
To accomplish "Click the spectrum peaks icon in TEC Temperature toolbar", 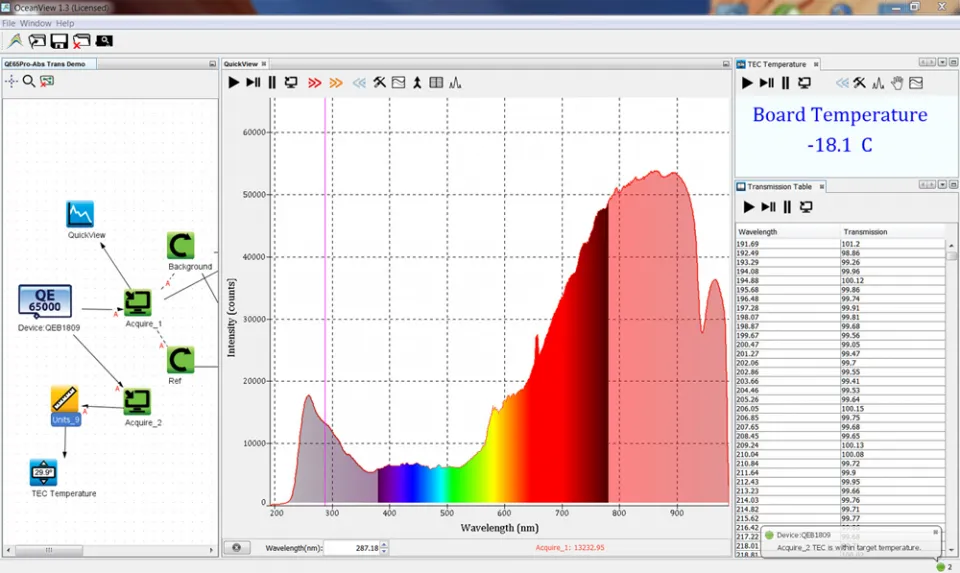I will (878, 83).
